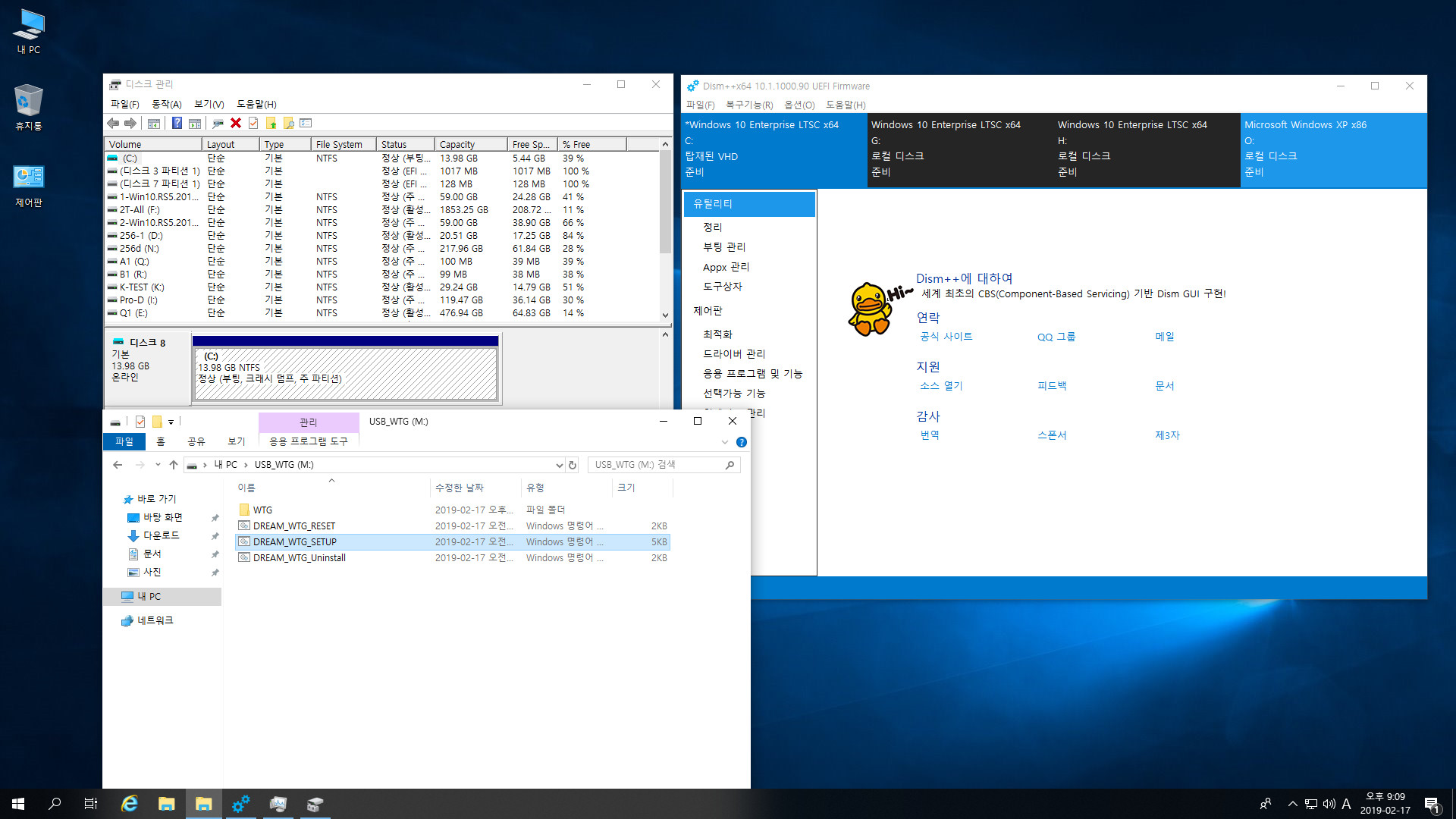
Task: Open the 제어판 Control Panel desktop icon
Action: [29, 186]
